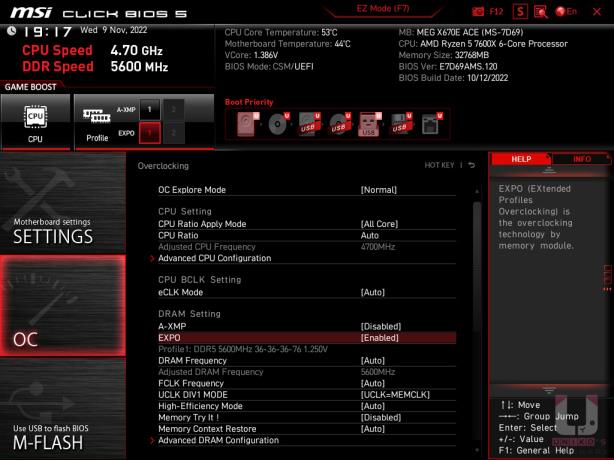Screen dimensions: 614x460
Task: Toggle EXPO profile 1 button
Action: click(149, 133)
